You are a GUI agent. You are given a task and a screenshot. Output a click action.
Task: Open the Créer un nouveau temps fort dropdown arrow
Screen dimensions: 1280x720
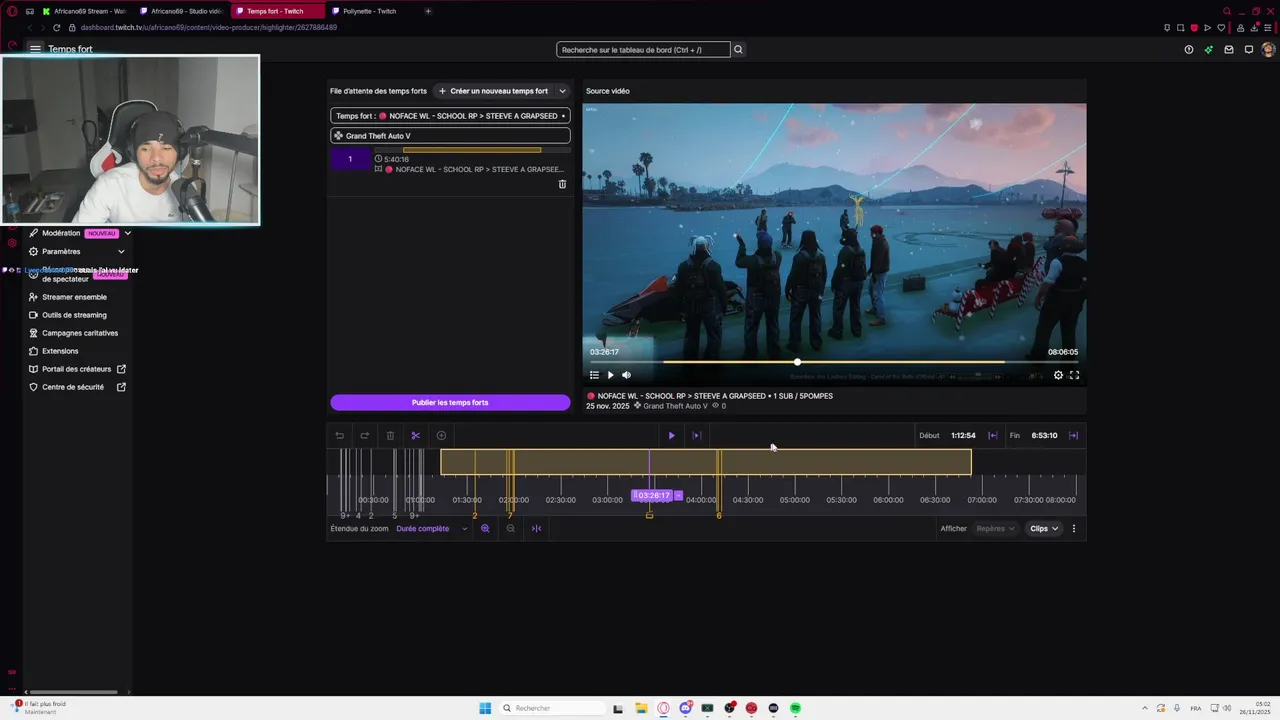coord(562,91)
